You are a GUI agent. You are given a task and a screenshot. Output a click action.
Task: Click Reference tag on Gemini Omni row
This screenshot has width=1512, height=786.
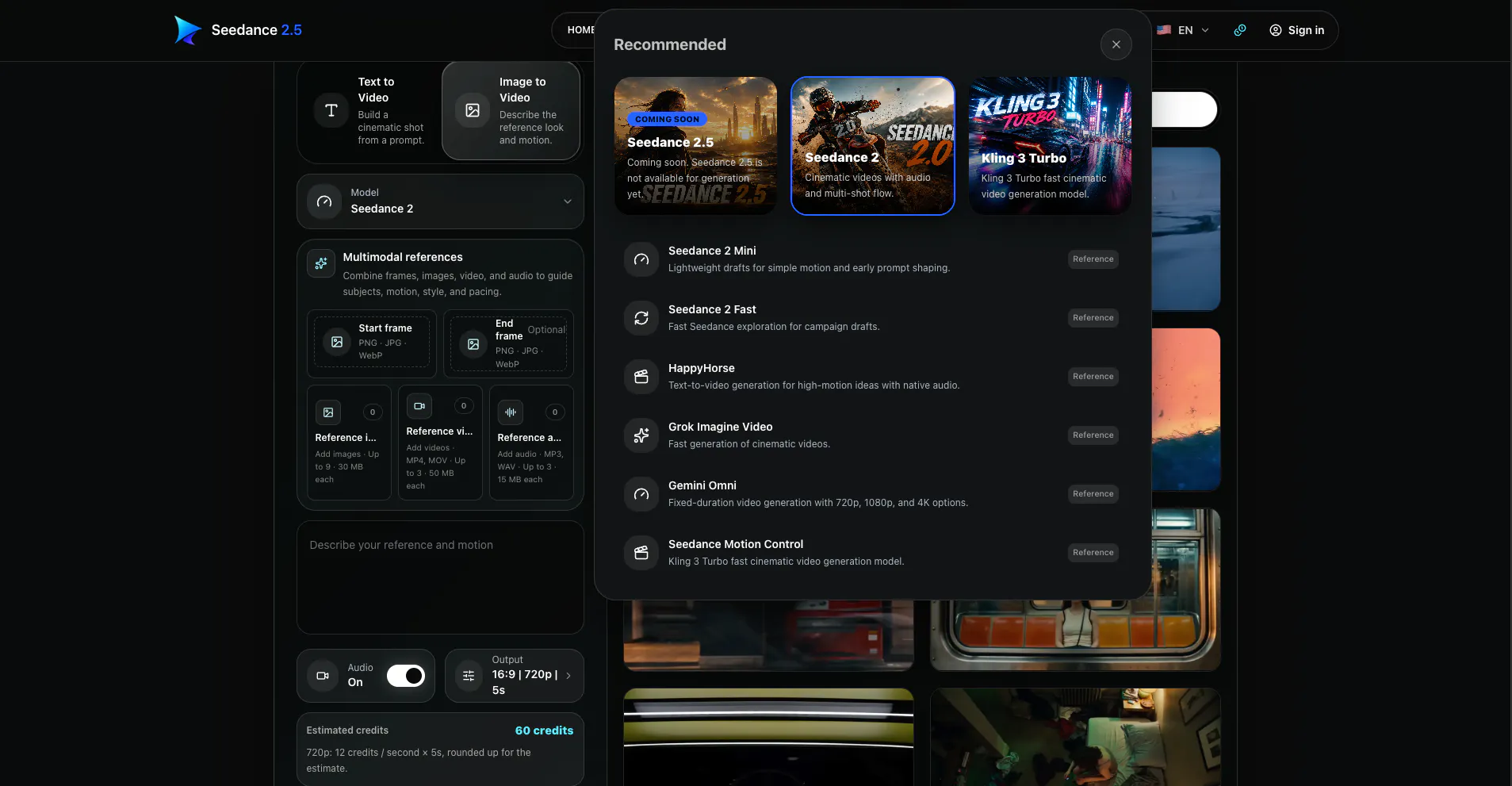click(x=1093, y=494)
